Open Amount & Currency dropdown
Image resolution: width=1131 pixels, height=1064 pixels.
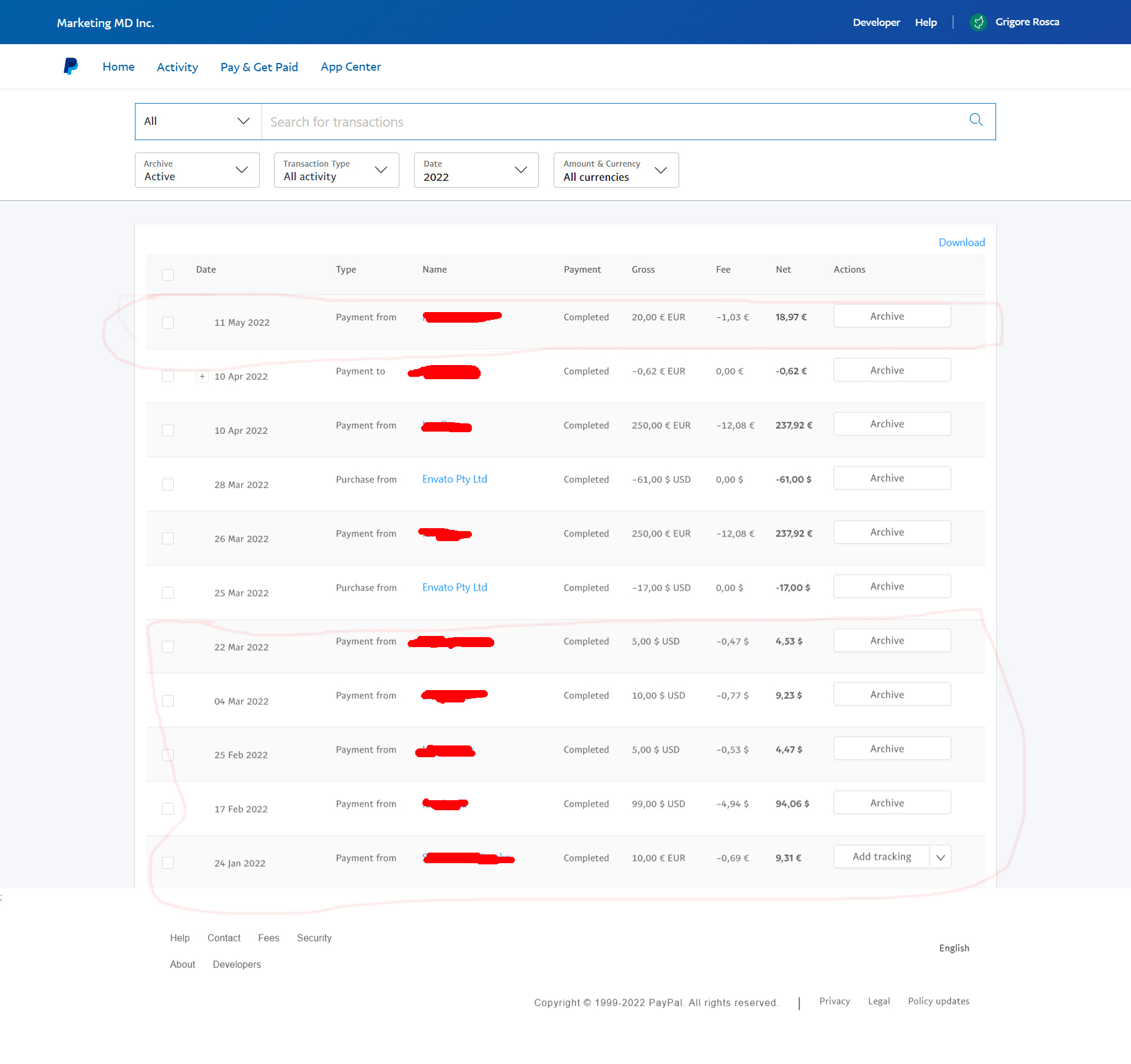[616, 170]
